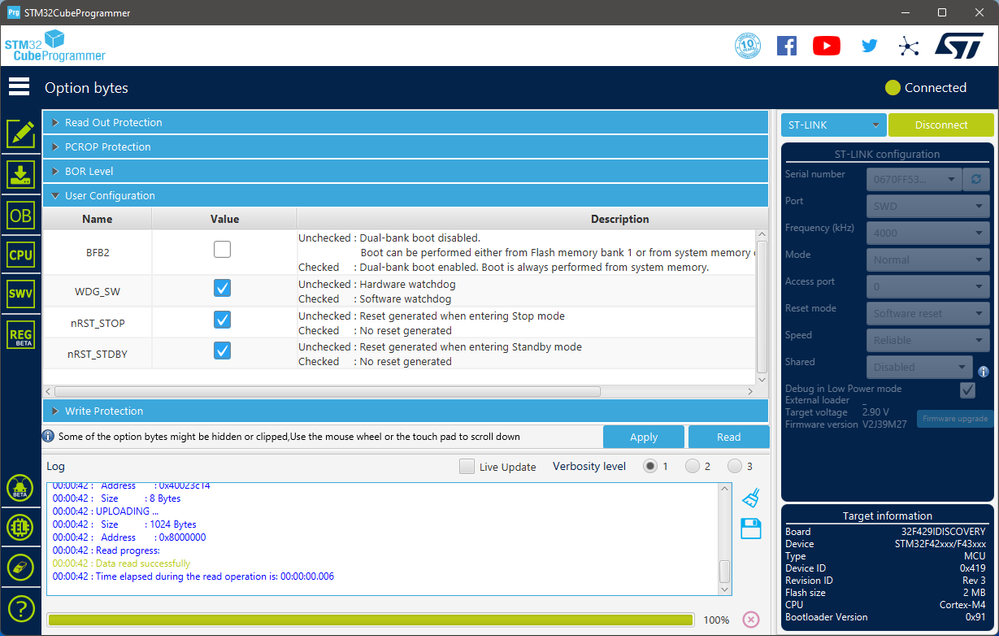Viewport: 999px width, 636px height.
Task: Open the Facebook link icon
Action: click(x=787, y=46)
